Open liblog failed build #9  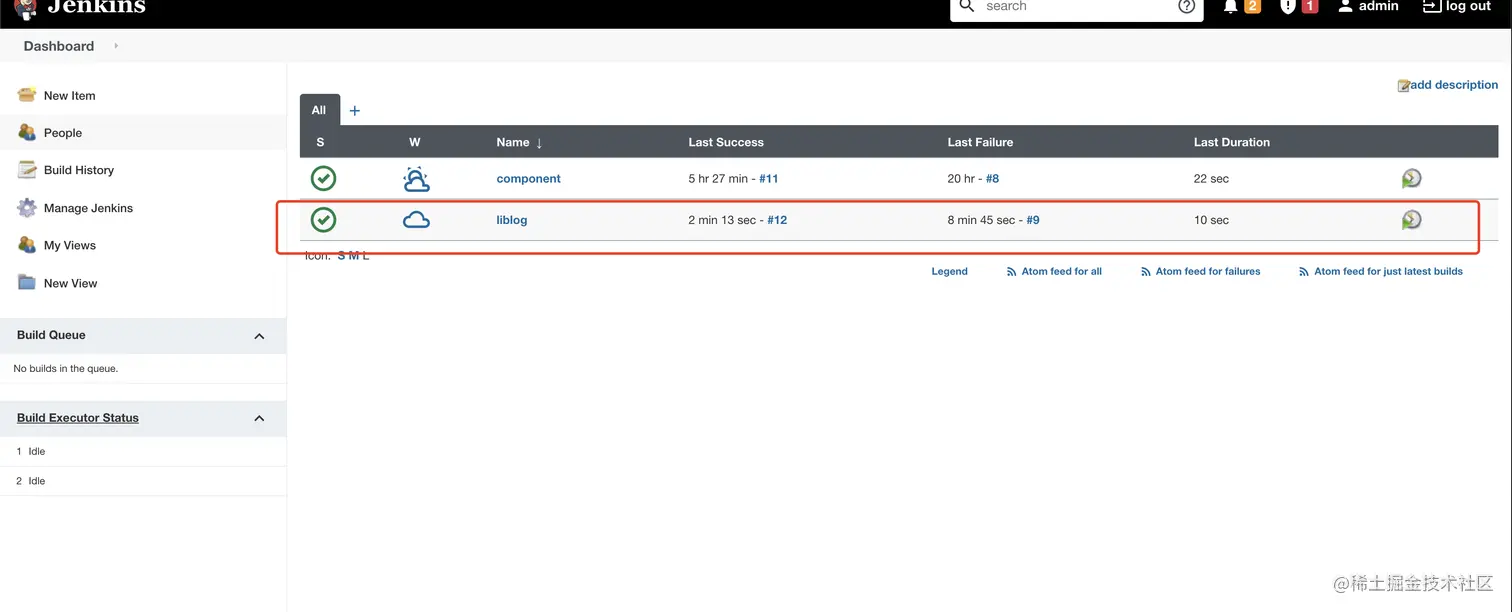[x=1033, y=220]
